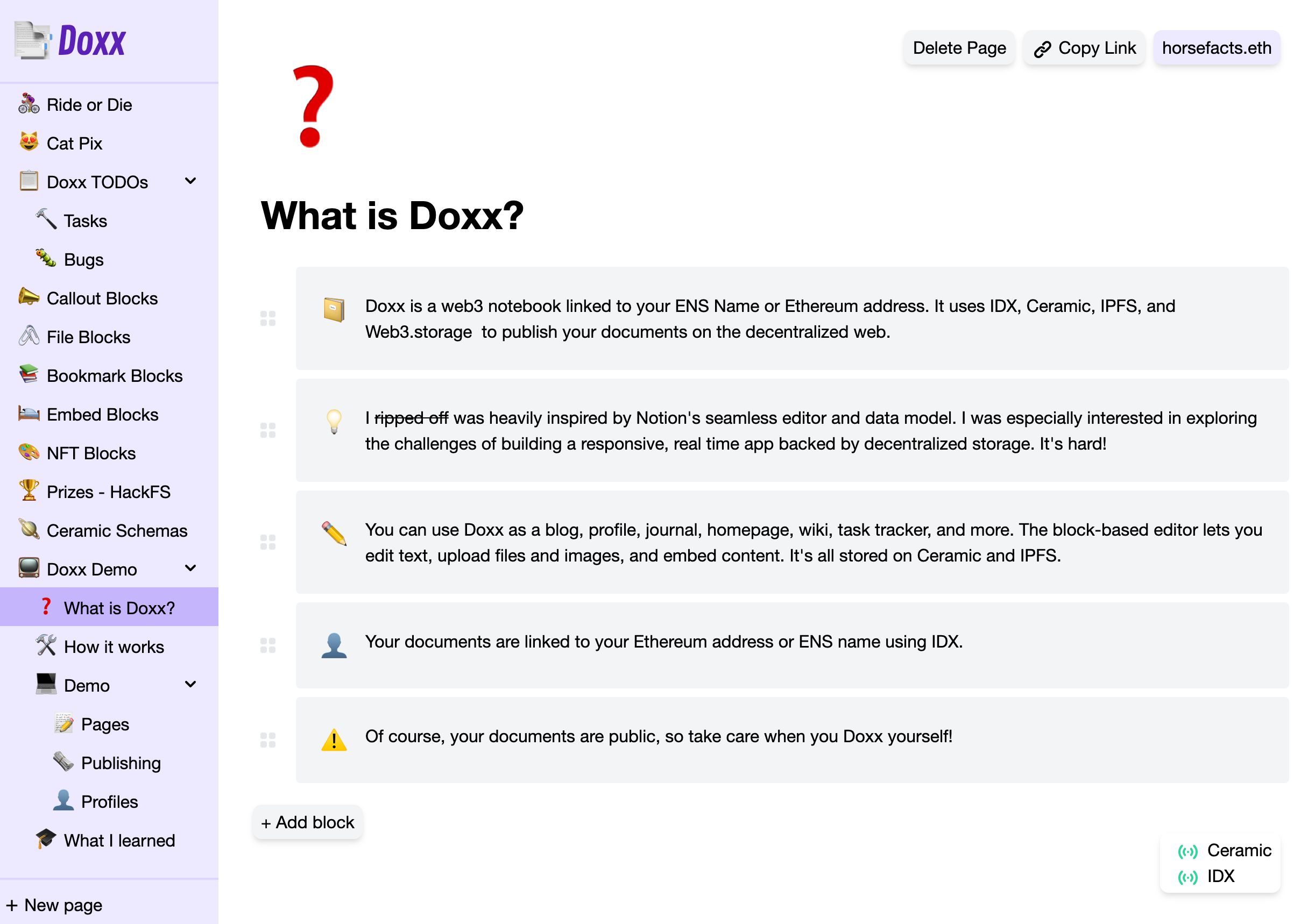Open the Profiles page

click(x=109, y=801)
